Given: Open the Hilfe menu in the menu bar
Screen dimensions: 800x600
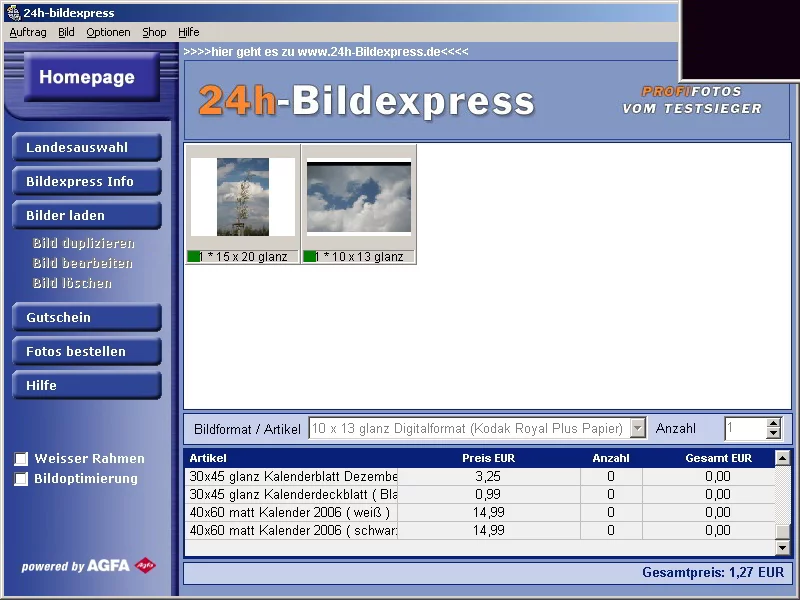Looking at the screenshot, I should pyautogui.click(x=189, y=32).
